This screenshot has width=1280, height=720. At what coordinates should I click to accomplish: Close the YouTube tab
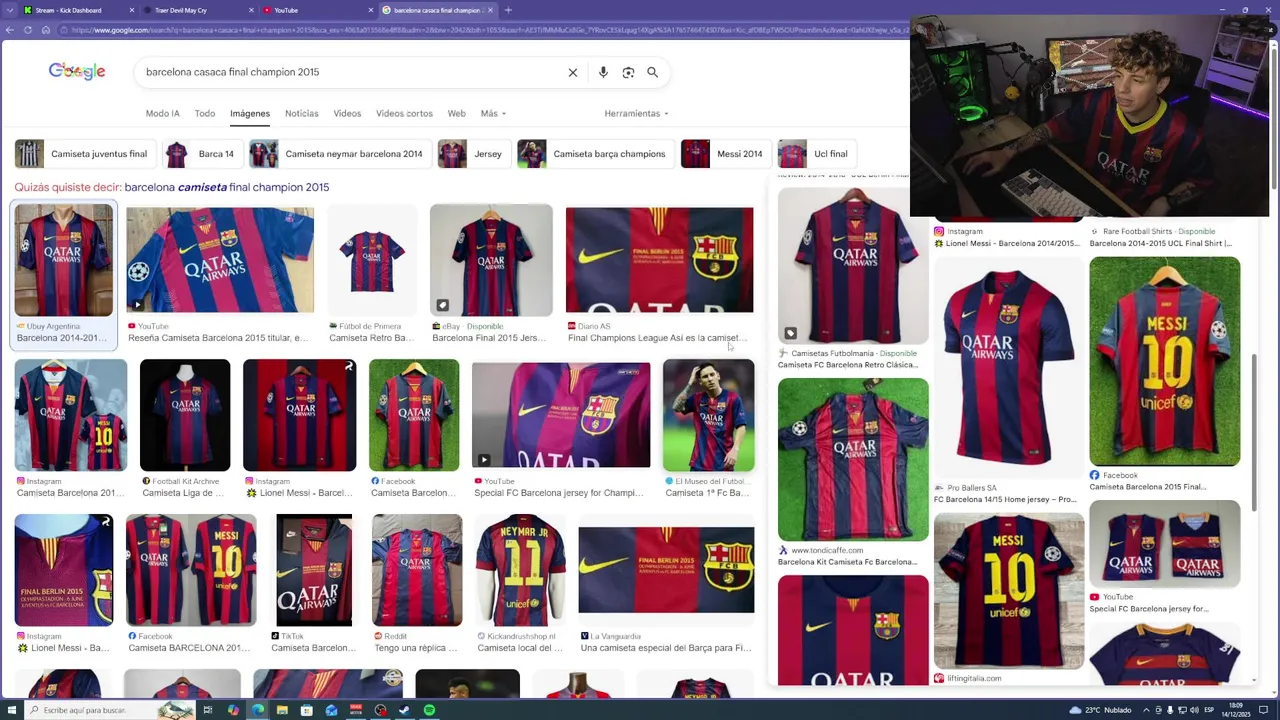tap(372, 10)
